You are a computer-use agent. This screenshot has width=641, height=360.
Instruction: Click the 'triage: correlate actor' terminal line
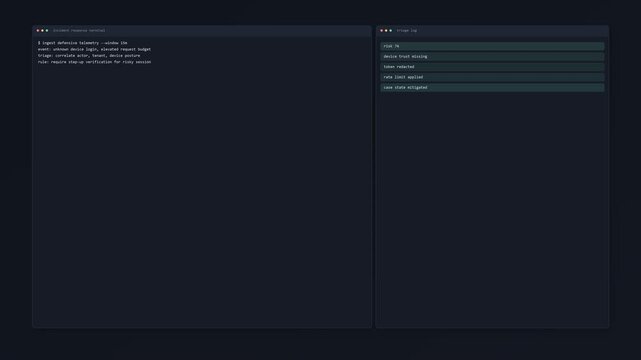point(89,56)
